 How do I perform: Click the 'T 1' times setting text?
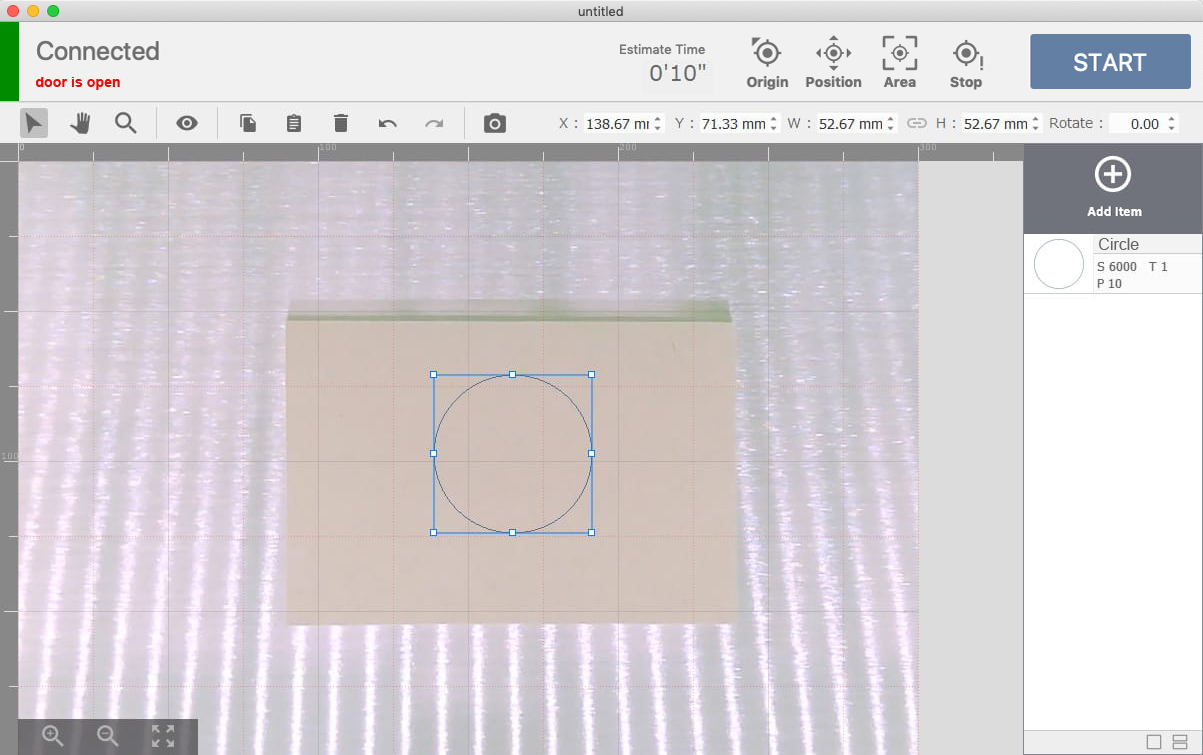click(x=1158, y=267)
